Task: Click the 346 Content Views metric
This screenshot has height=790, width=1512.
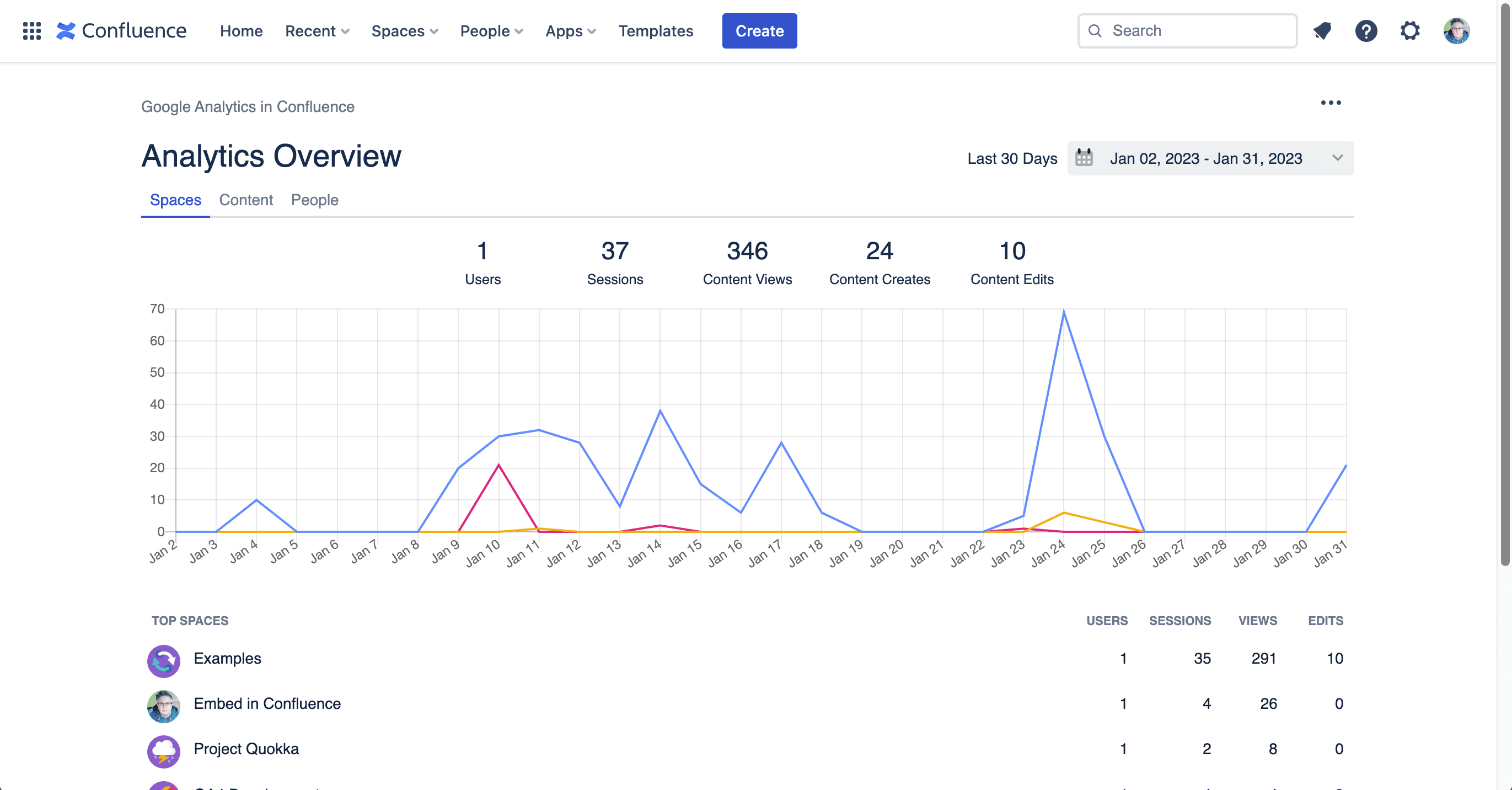Action: pos(747,263)
